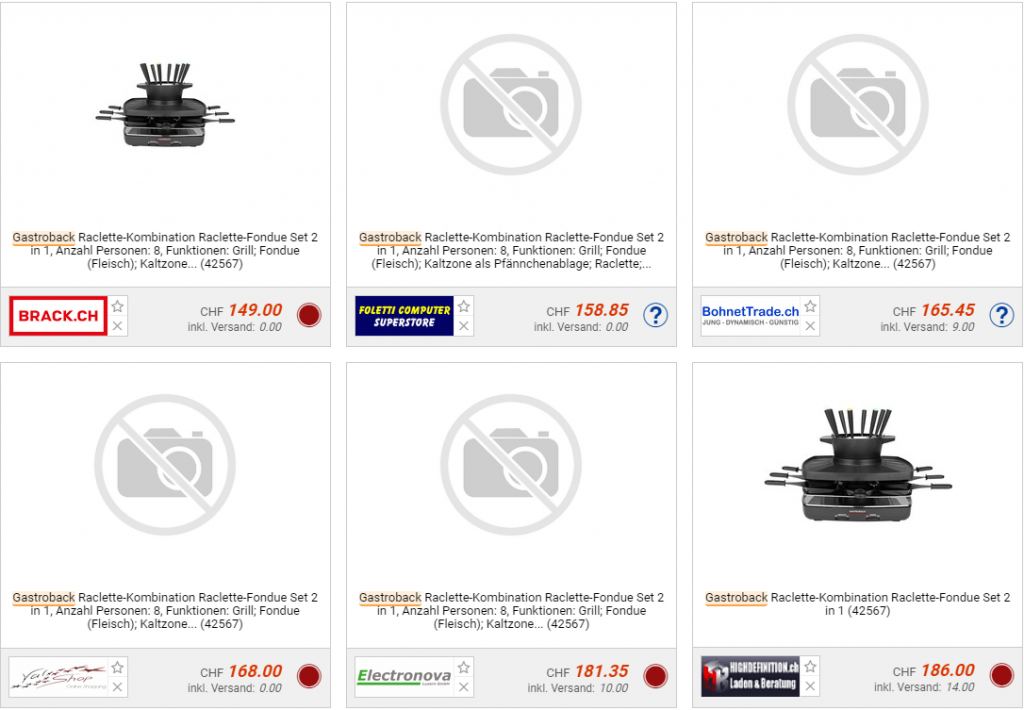The width and height of the screenshot is (1024, 710).
Task: Open the HIGHDEFINITION.ch shop logo
Action: click(x=750, y=676)
